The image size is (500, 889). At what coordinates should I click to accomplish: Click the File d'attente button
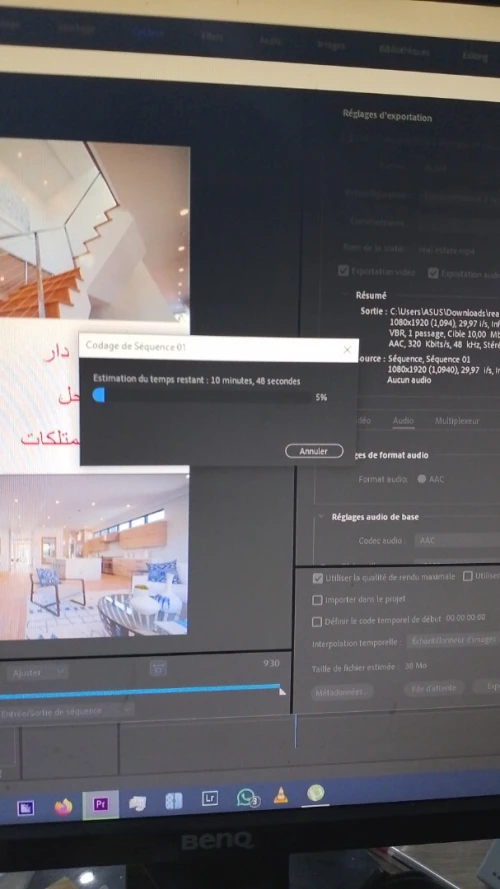click(x=434, y=688)
